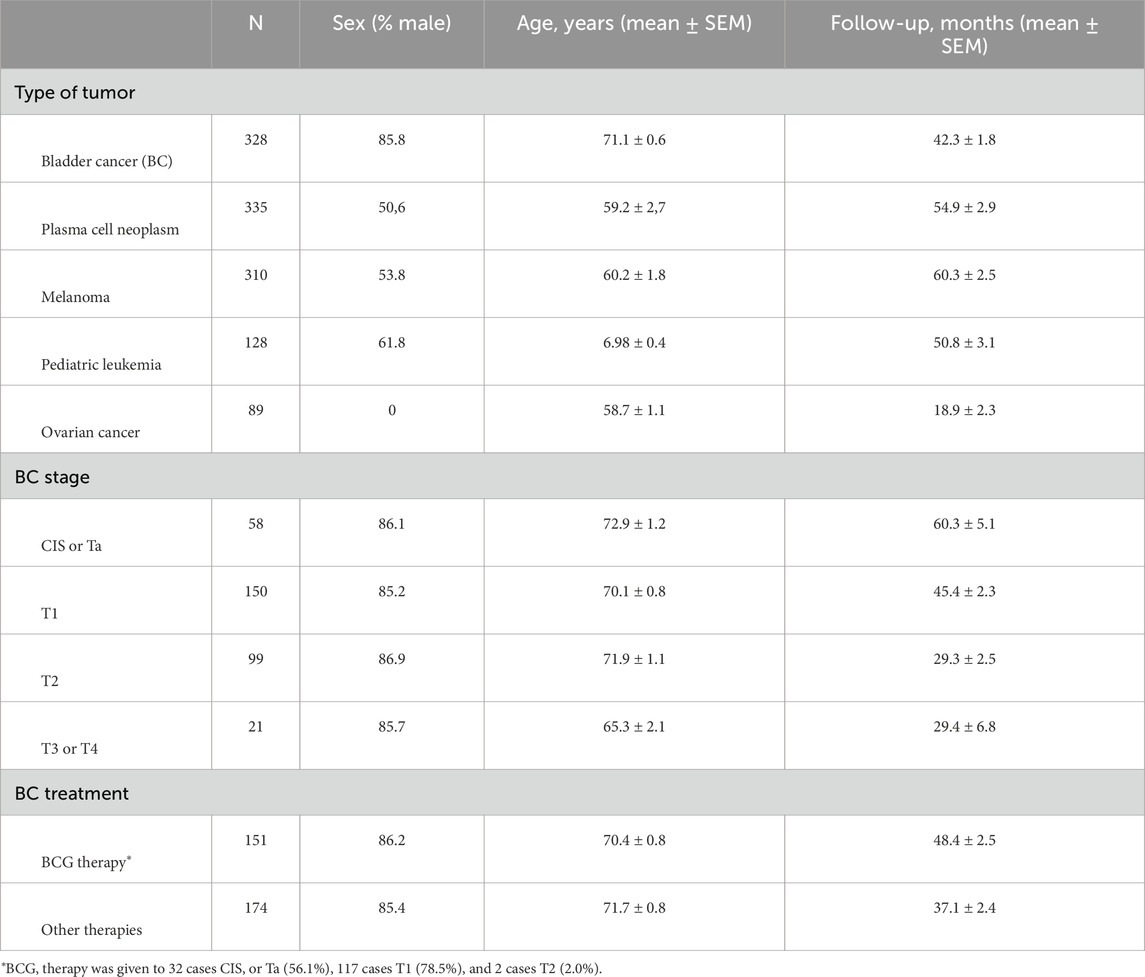The height and width of the screenshot is (977, 1145).
Task: Select the "Age, years (mean ± SEM)" header
Action: pyautogui.click(x=634, y=23)
